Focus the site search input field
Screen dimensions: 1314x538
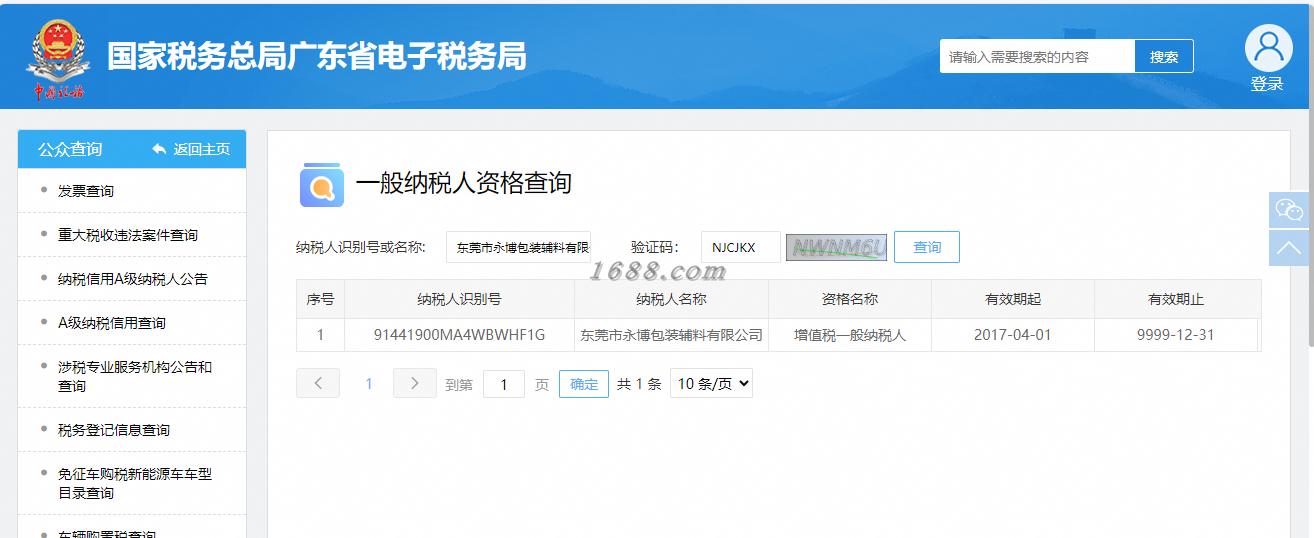(1037, 57)
